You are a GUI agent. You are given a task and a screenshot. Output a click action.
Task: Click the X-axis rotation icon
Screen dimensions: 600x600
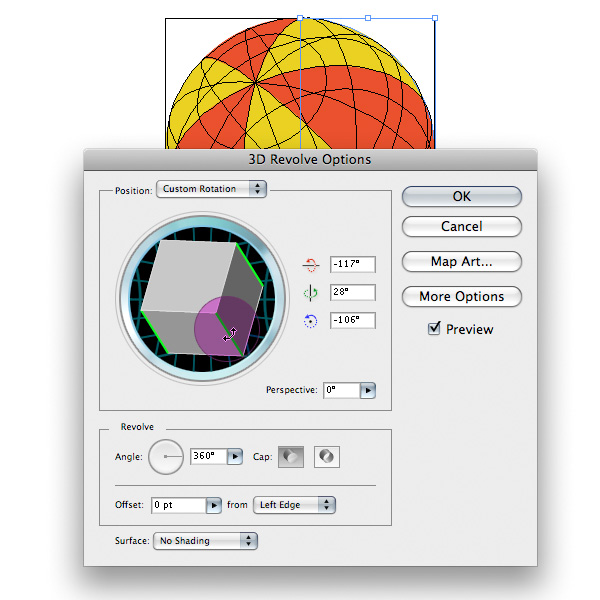[x=310, y=264]
